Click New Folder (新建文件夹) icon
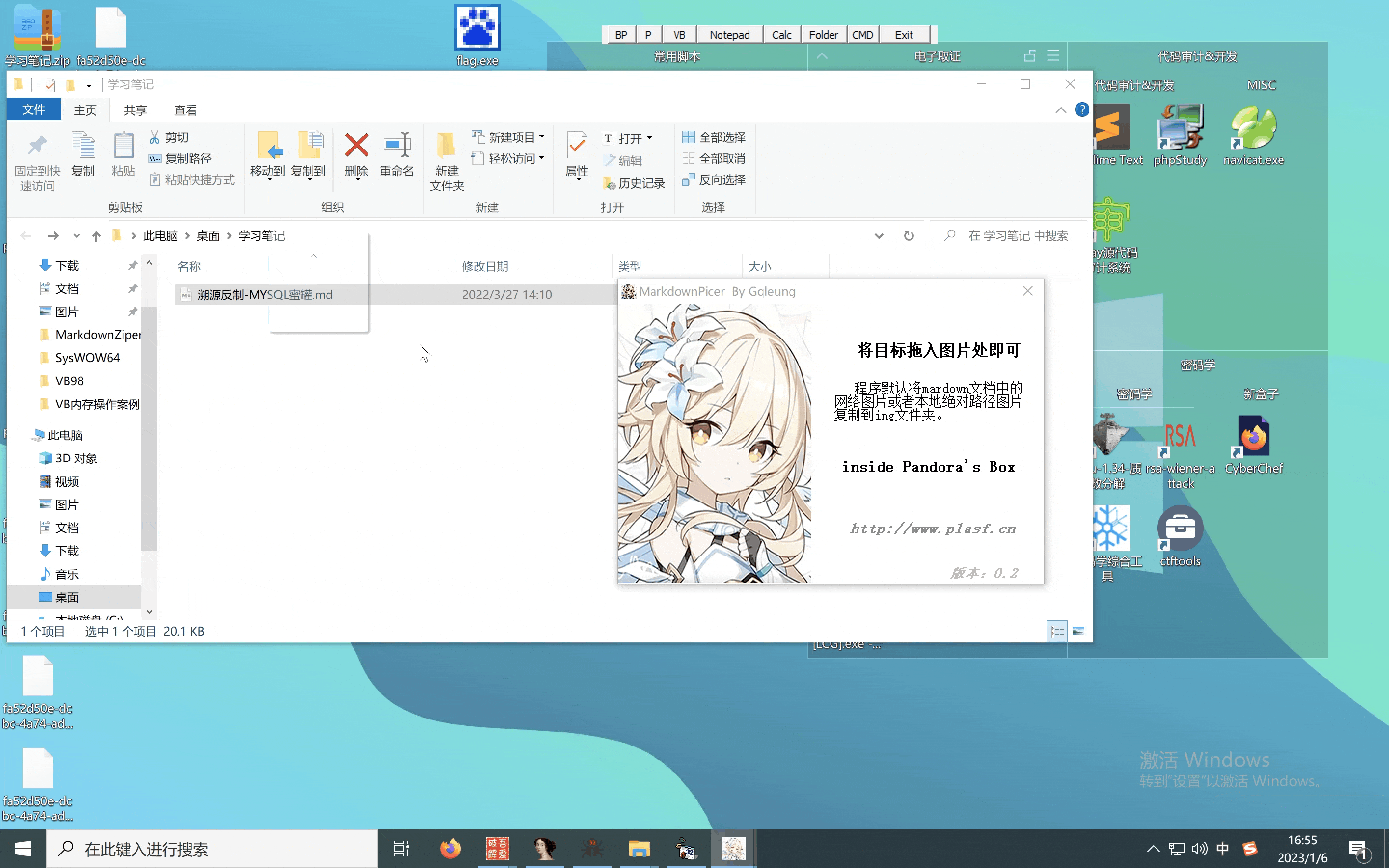This screenshot has height=868, width=1389. [447, 146]
